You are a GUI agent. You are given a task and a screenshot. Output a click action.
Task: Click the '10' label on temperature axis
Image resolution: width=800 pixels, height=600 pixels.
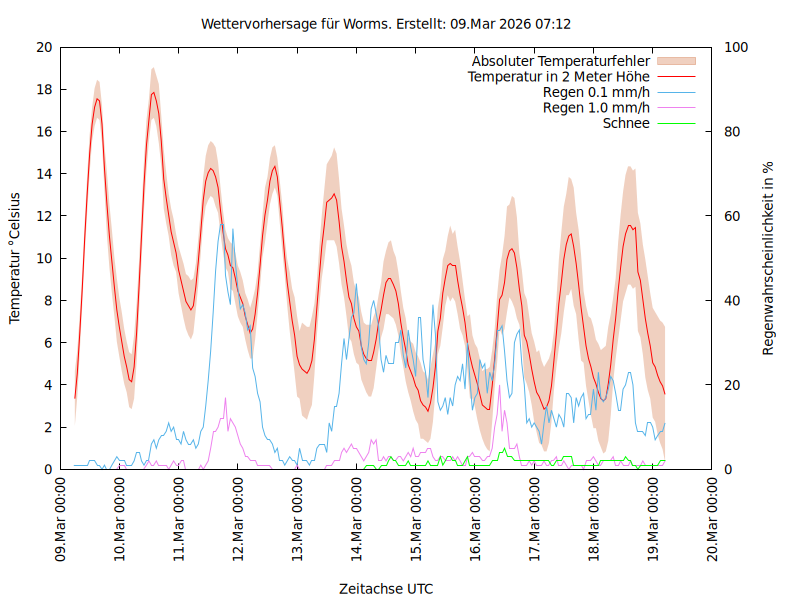tap(44, 258)
